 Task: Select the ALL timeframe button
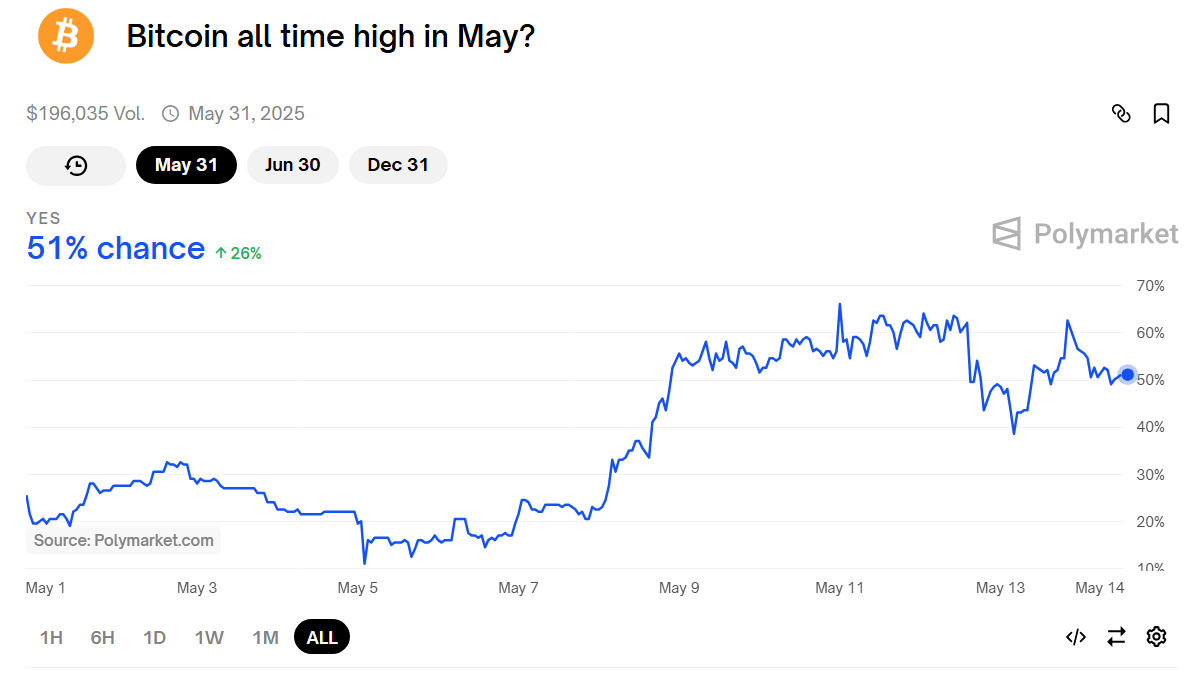click(322, 637)
